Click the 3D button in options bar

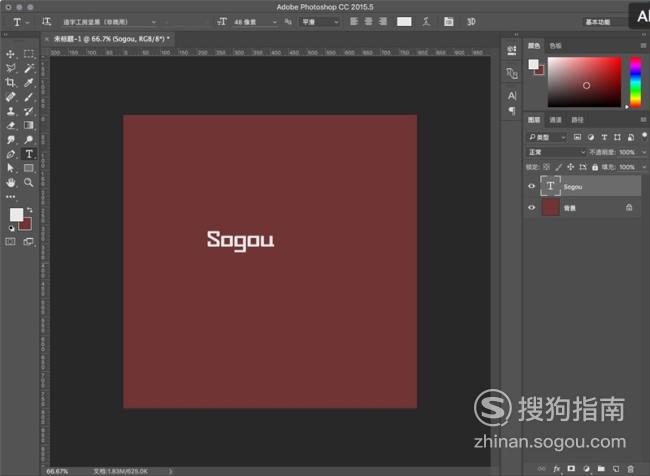point(471,22)
